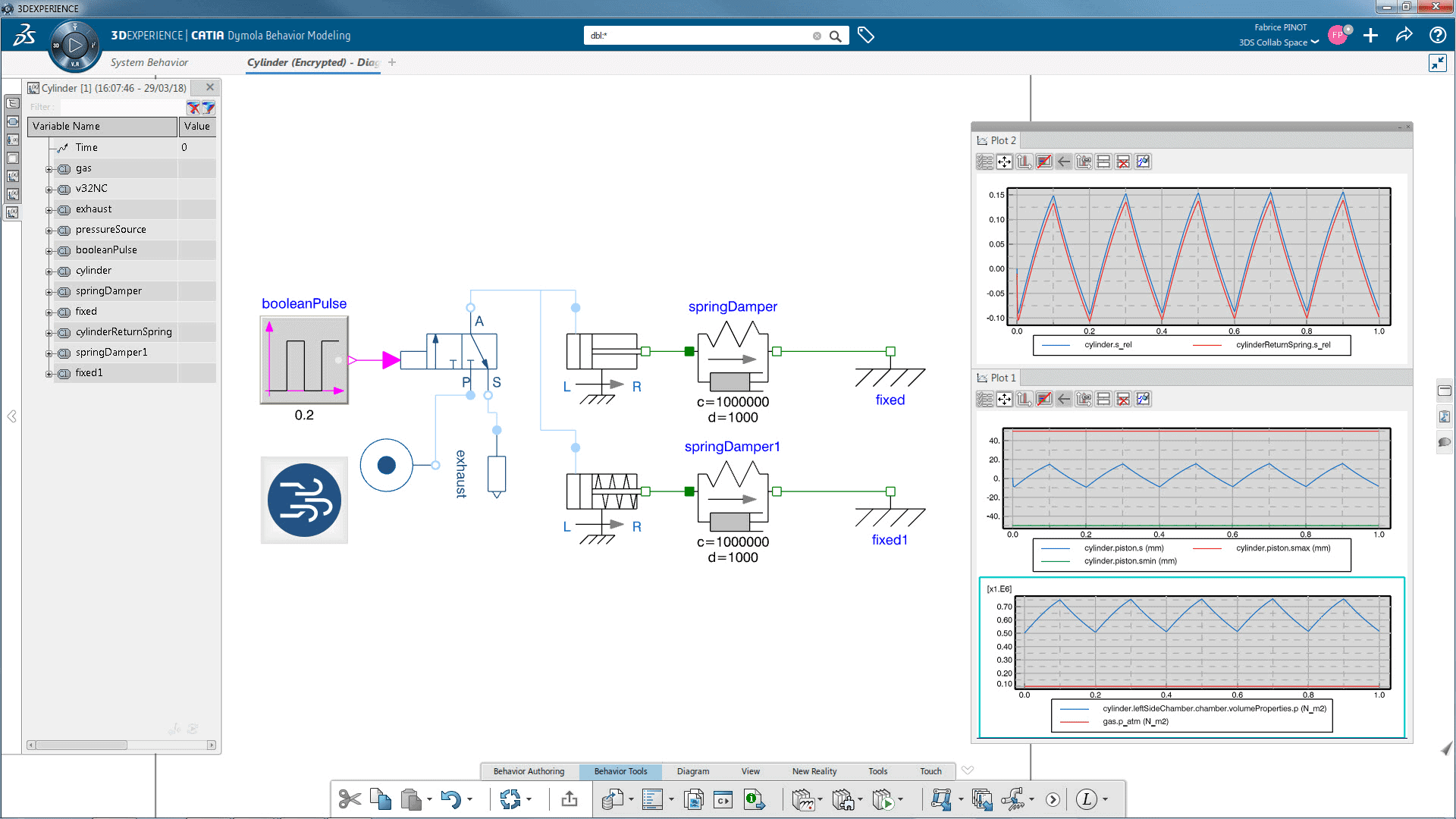The image size is (1456, 819).
Task: Switch to the Behavior Authoring tab
Action: pyautogui.click(x=529, y=771)
